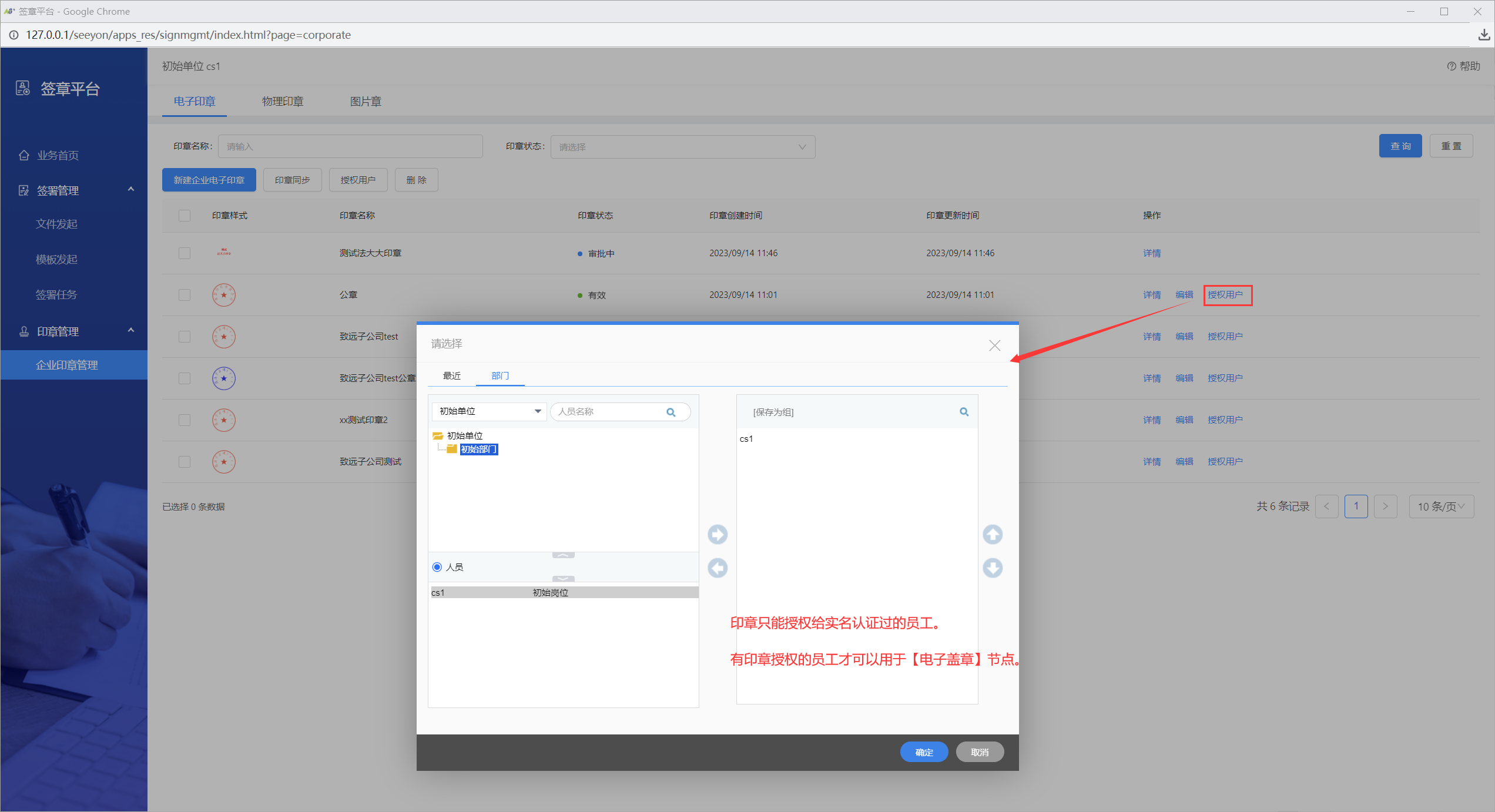Collapse the 签署管理 sidebar section
Image resolution: width=1495 pixels, height=812 pixels.
(131, 190)
